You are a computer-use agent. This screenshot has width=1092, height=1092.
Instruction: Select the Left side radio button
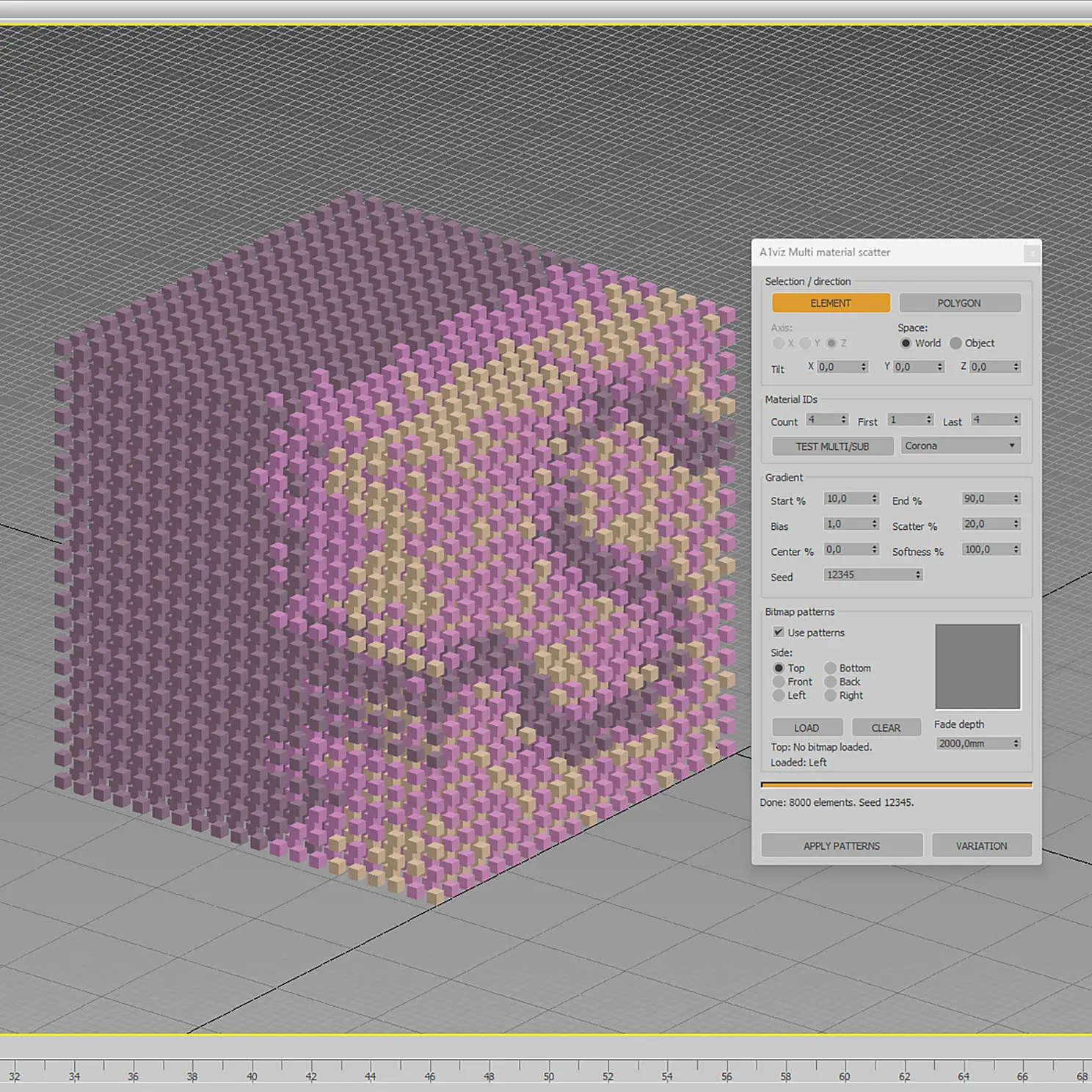tap(779, 695)
